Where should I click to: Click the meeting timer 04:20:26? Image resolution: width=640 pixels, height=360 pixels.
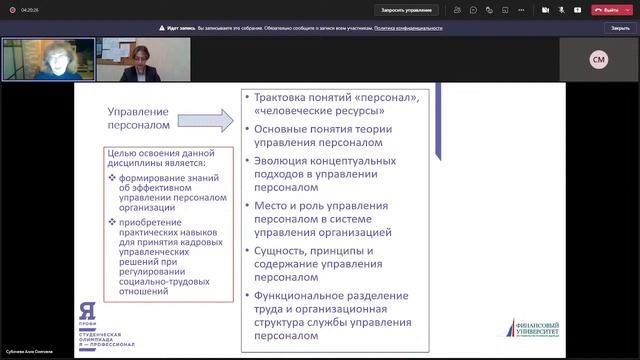pos(30,10)
